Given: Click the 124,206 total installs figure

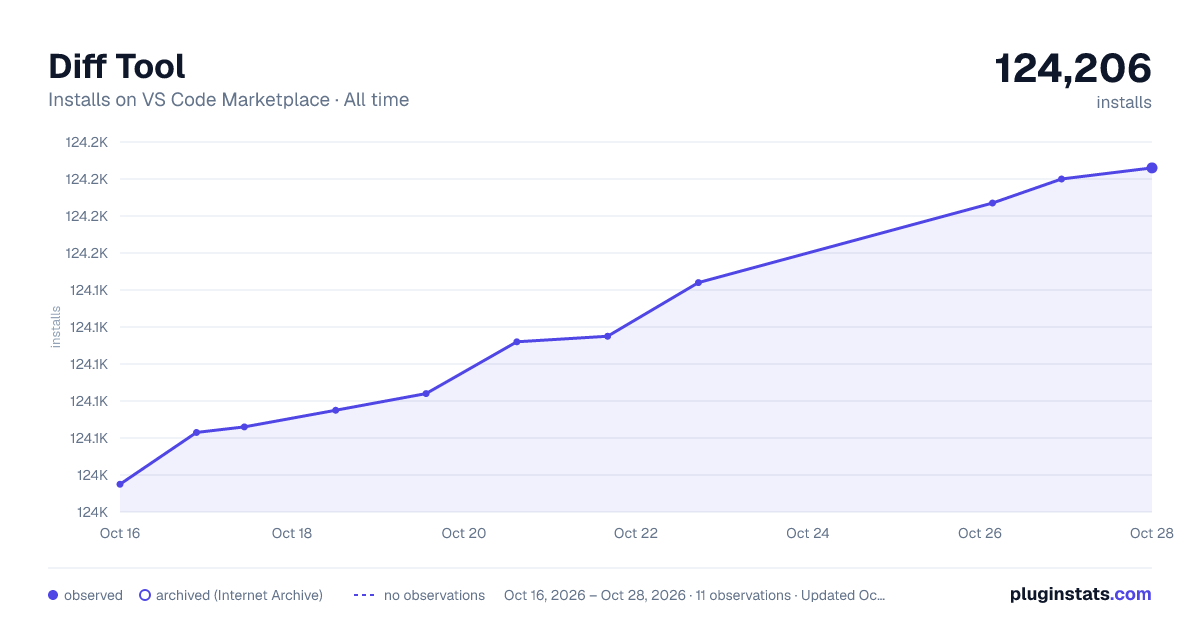Looking at the screenshot, I should tap(1073, 69).
